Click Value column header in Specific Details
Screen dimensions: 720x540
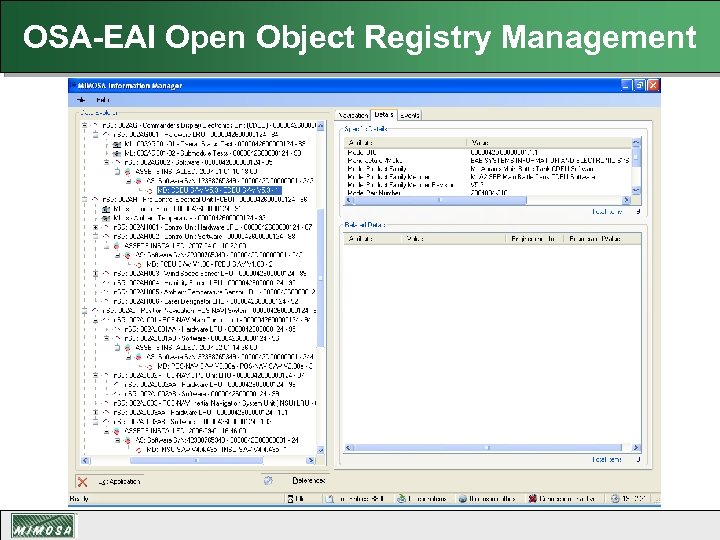click(549, 143)
